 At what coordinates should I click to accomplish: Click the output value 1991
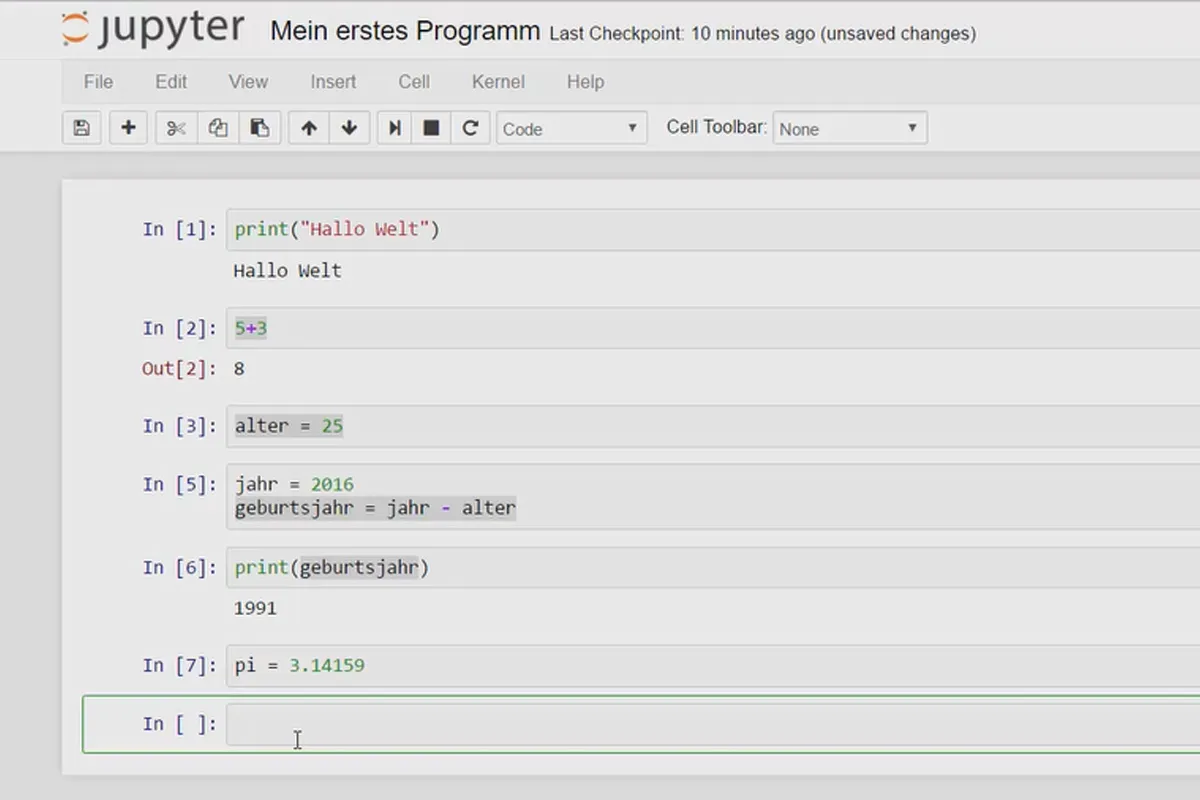pos(255,607)
